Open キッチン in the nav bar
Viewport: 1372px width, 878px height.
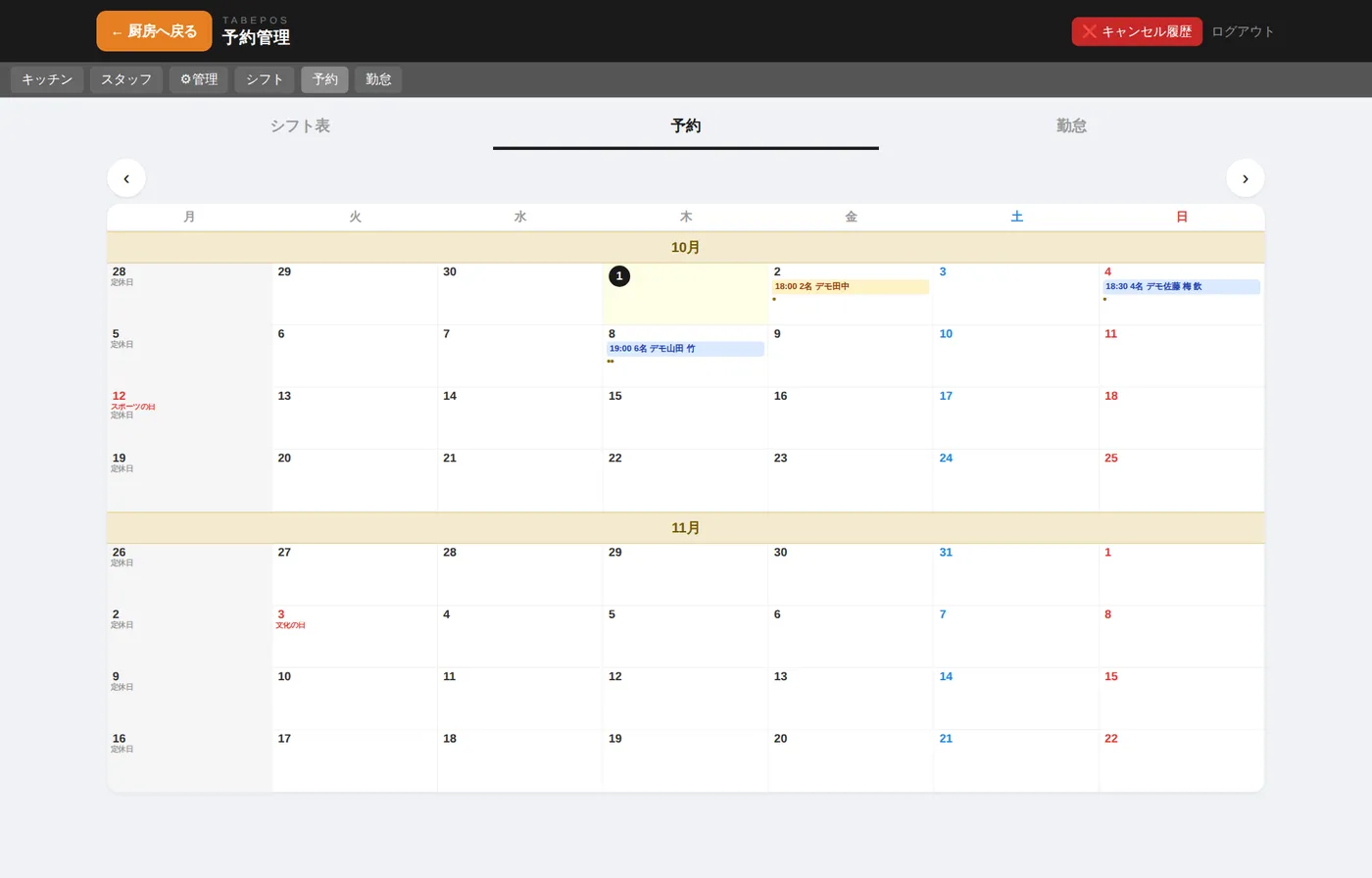(47, 79)
